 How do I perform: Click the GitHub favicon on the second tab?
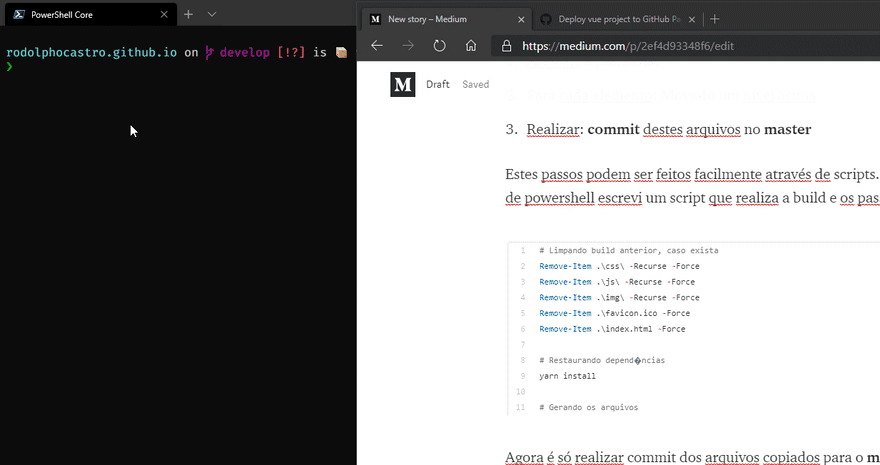coord(546,19)
